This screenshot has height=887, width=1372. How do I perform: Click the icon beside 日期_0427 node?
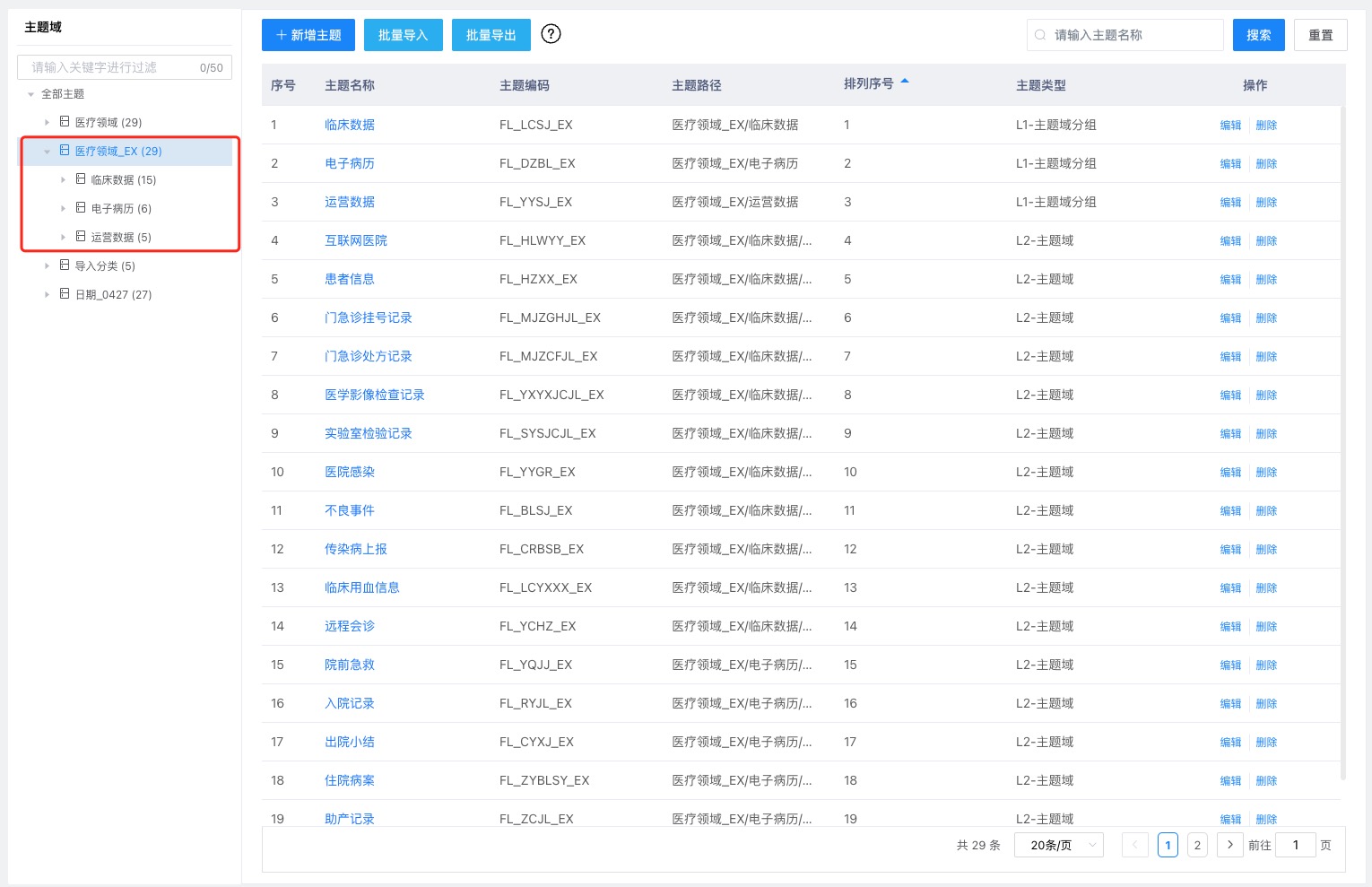click(x=65, y=294)
